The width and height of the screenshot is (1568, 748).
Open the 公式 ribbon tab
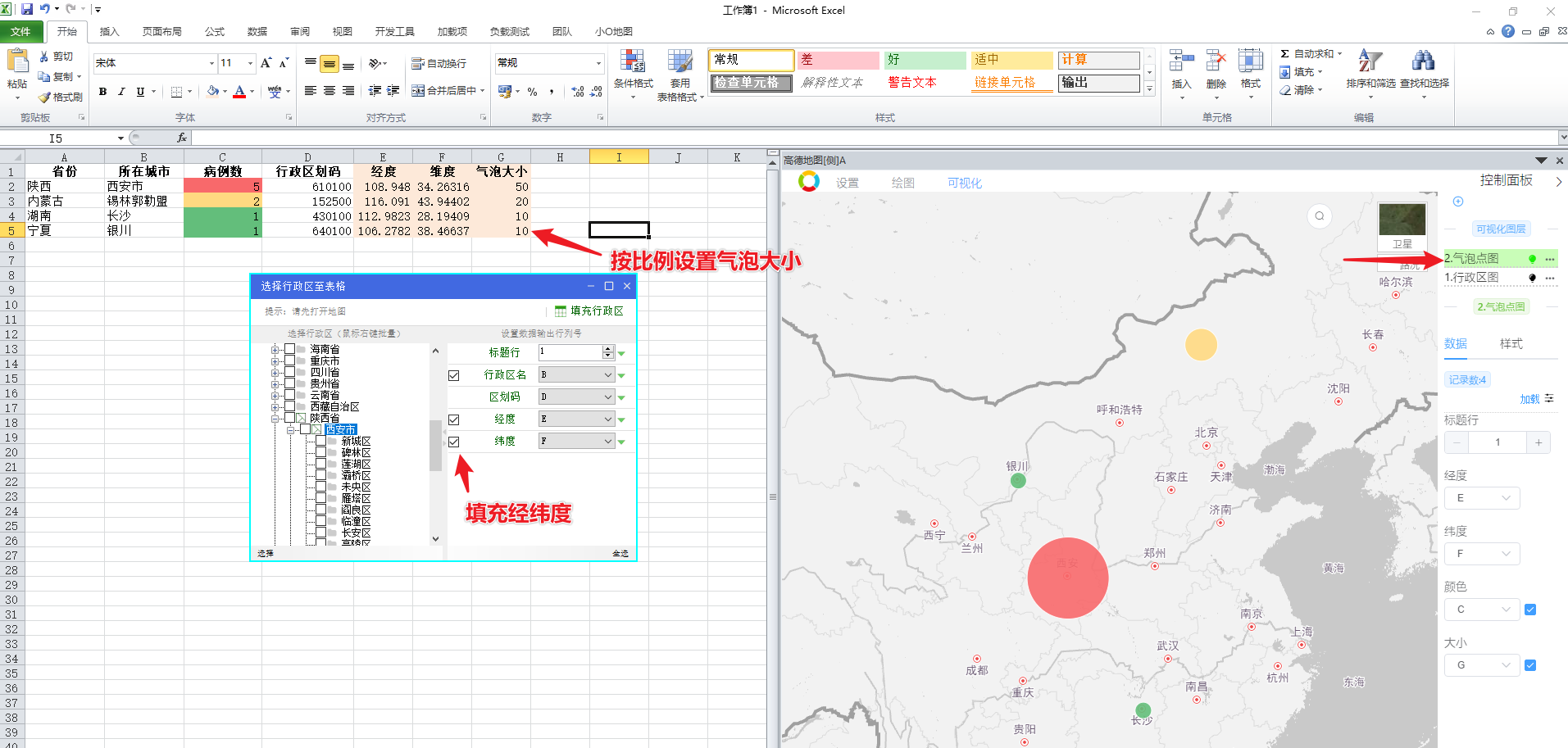[x=215, y=32]
